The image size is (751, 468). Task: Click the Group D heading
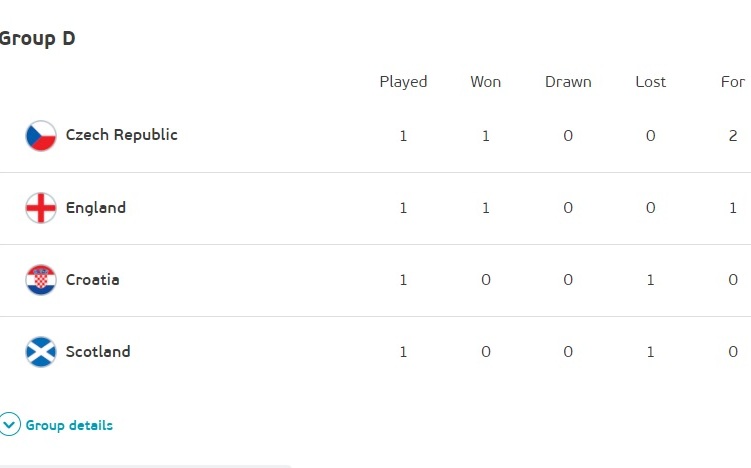click(37, 39)
